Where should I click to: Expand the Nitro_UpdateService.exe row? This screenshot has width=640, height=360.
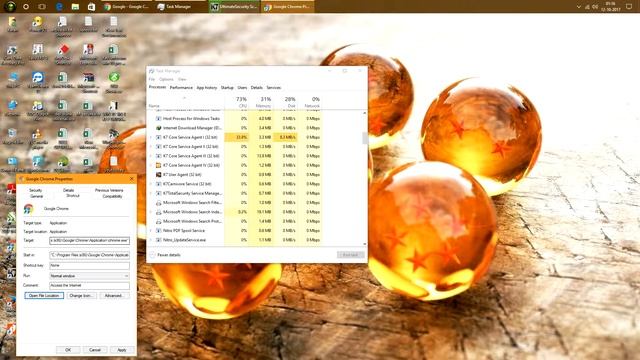pos(151,240)
